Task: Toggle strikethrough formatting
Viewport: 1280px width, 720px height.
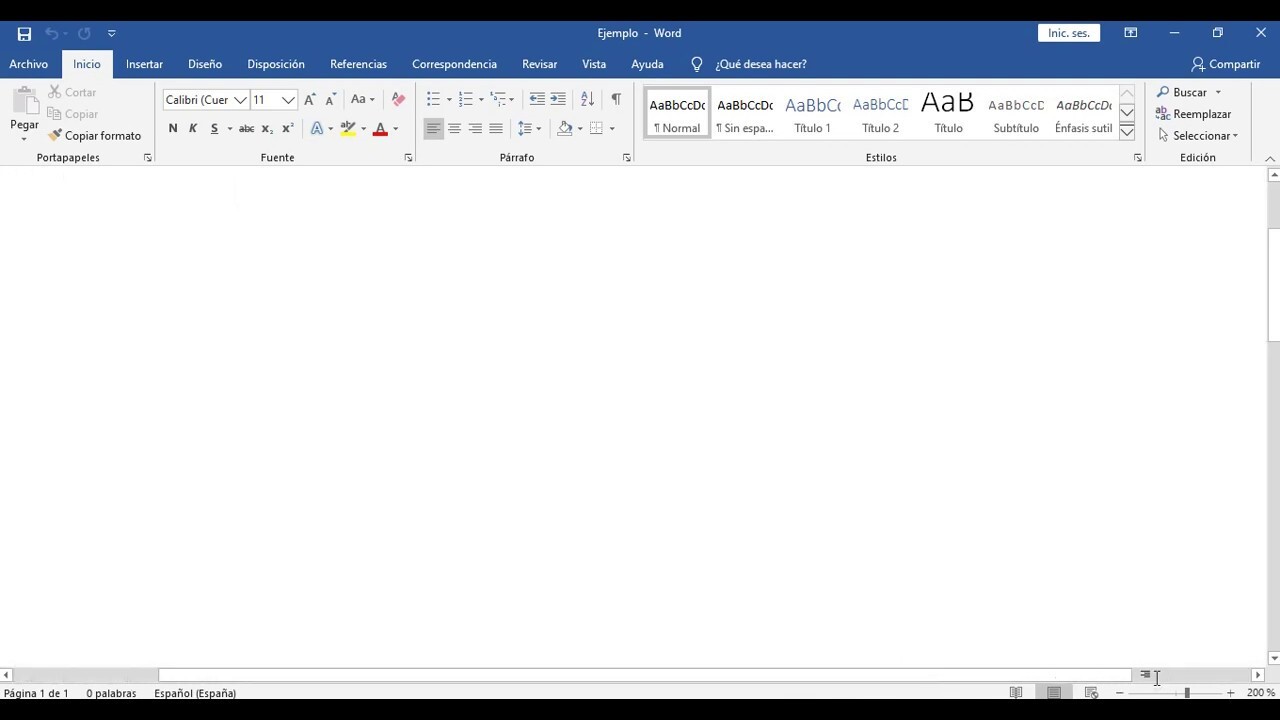Action: coord(246,128)
